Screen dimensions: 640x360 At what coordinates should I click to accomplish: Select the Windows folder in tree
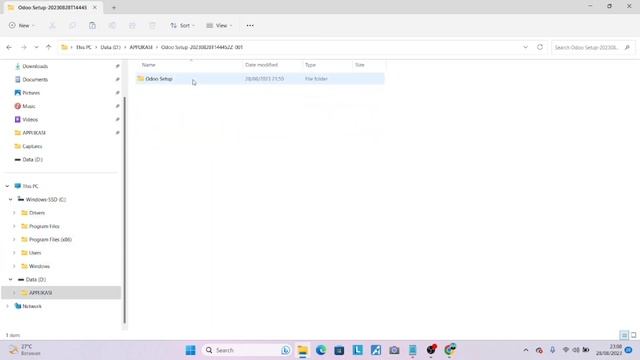click(39, 266)
